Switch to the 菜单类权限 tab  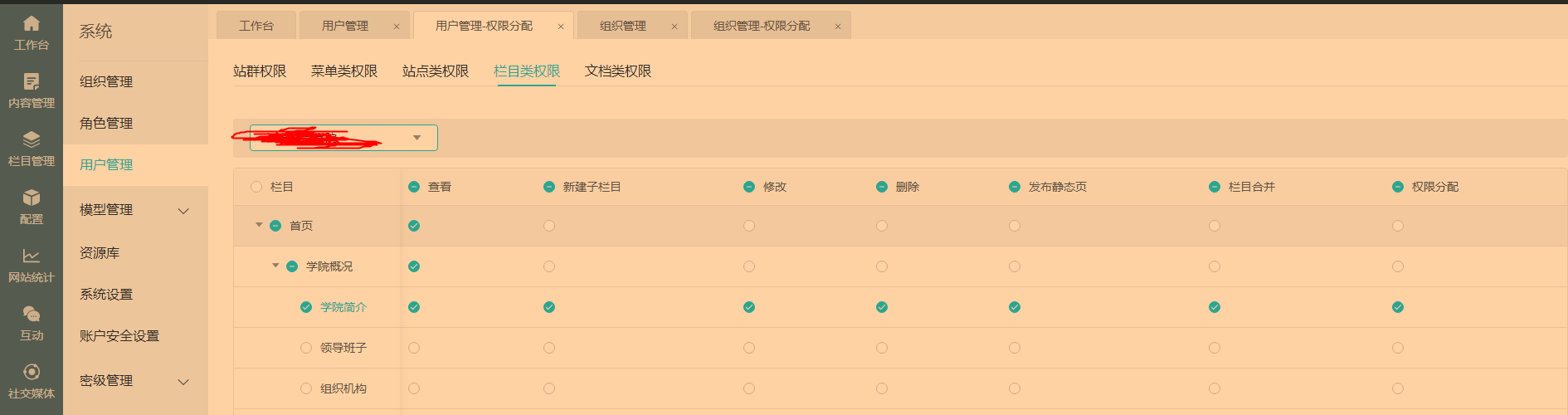tap(344, 71)
